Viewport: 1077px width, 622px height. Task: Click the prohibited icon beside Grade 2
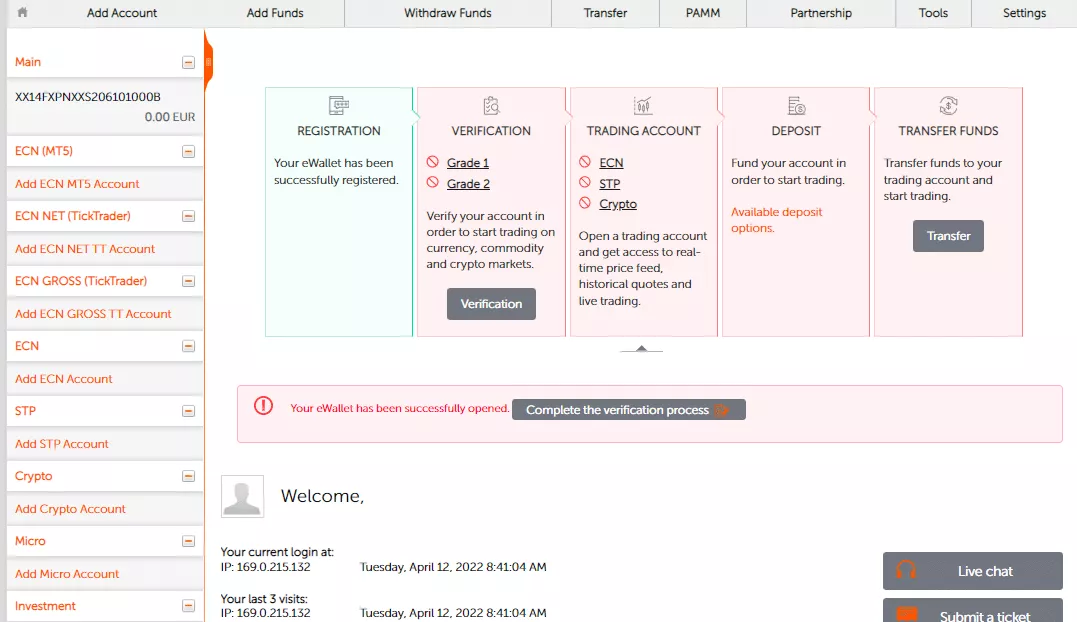click(x=432, y=183)
